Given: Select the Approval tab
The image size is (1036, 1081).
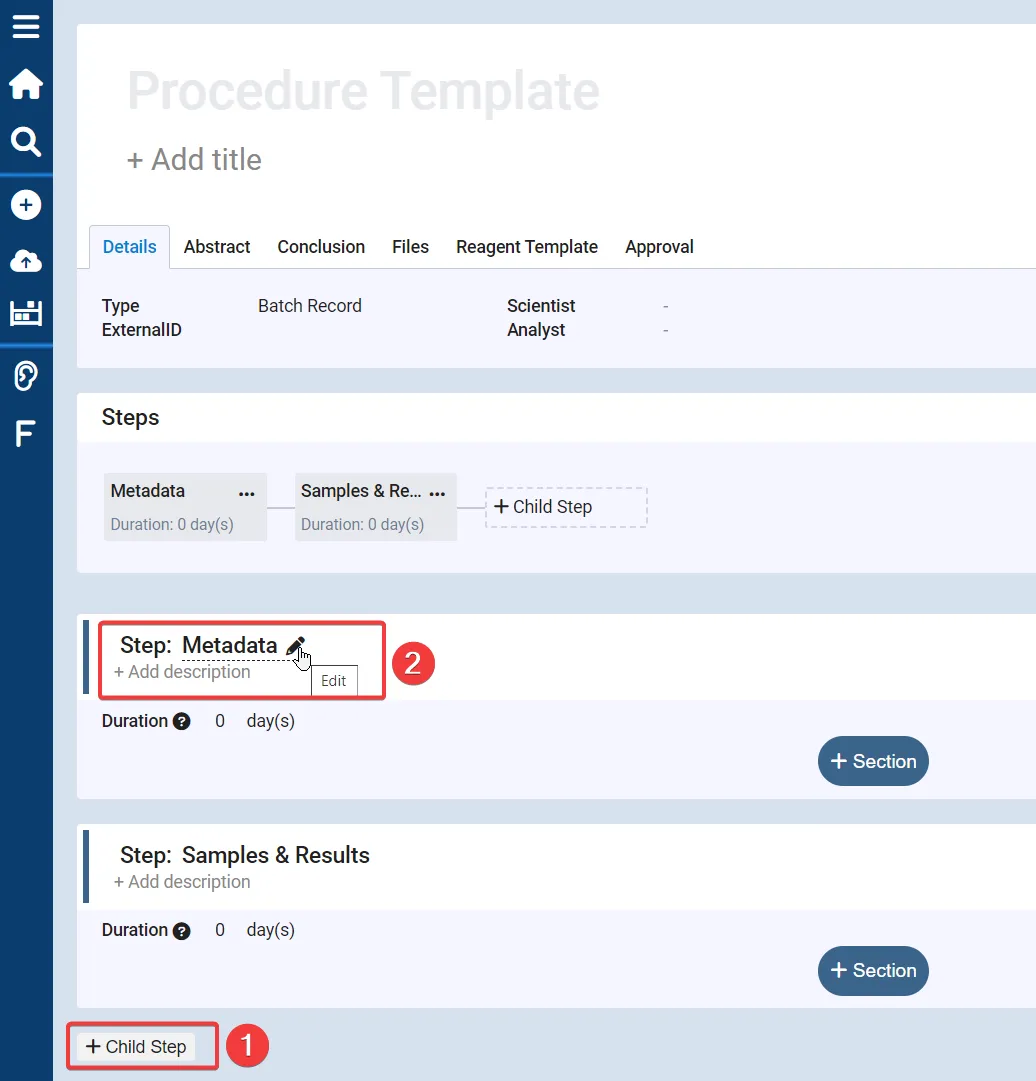Looking at the screenshot, I should tap(659, 247).
